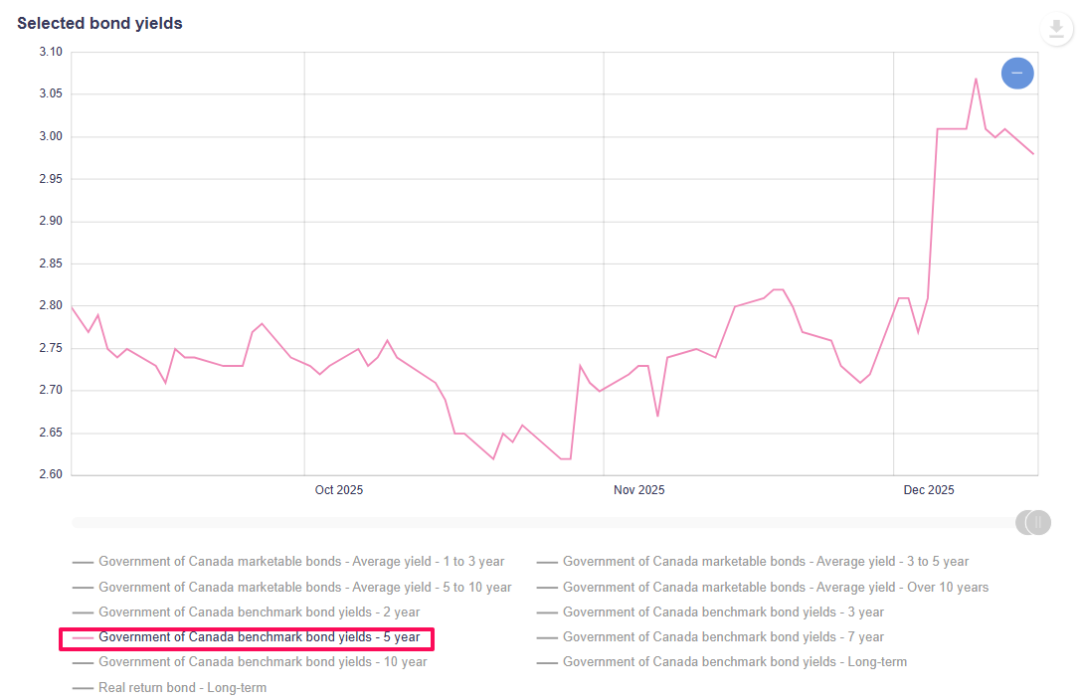The width and height of the screenshot is (1080, 700).
Task: Click the download chart icon
Action: tap(1056, 28)
